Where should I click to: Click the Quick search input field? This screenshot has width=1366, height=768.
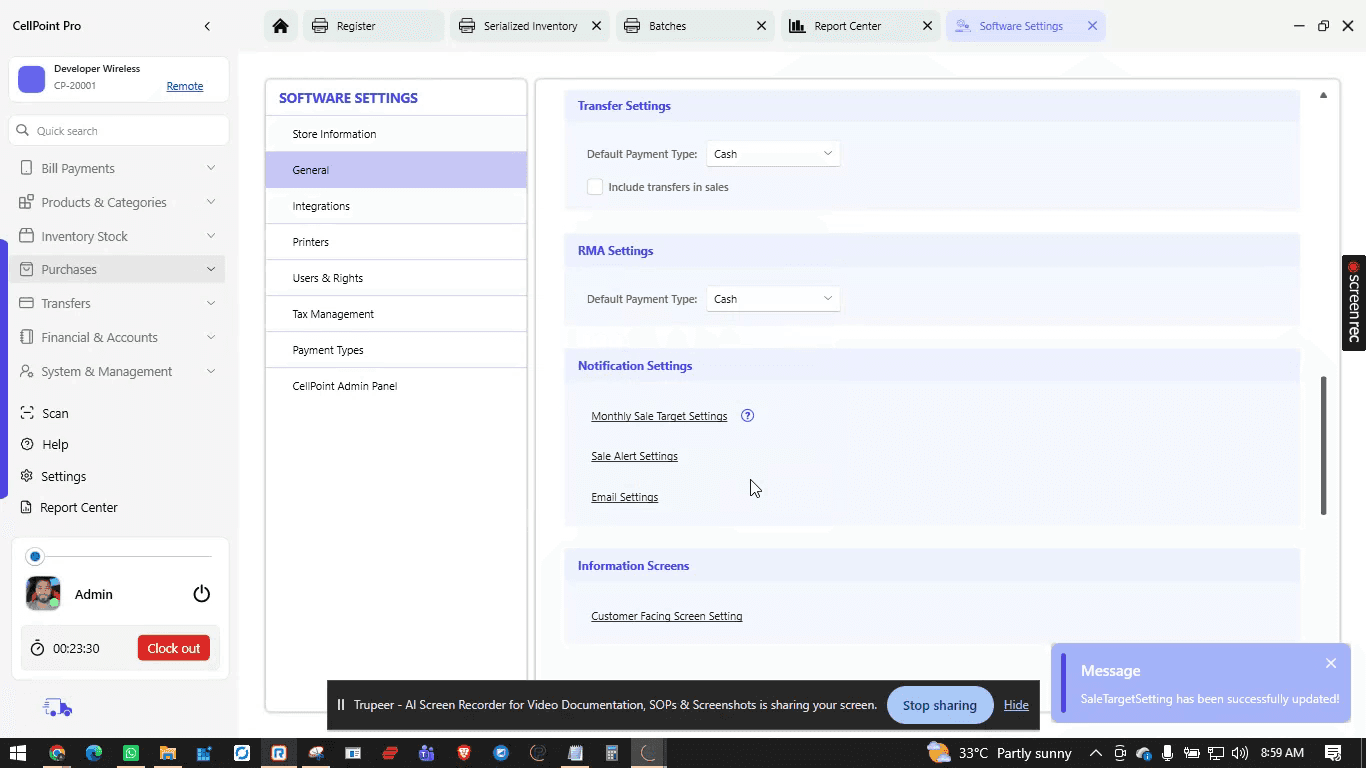[119, 131]
